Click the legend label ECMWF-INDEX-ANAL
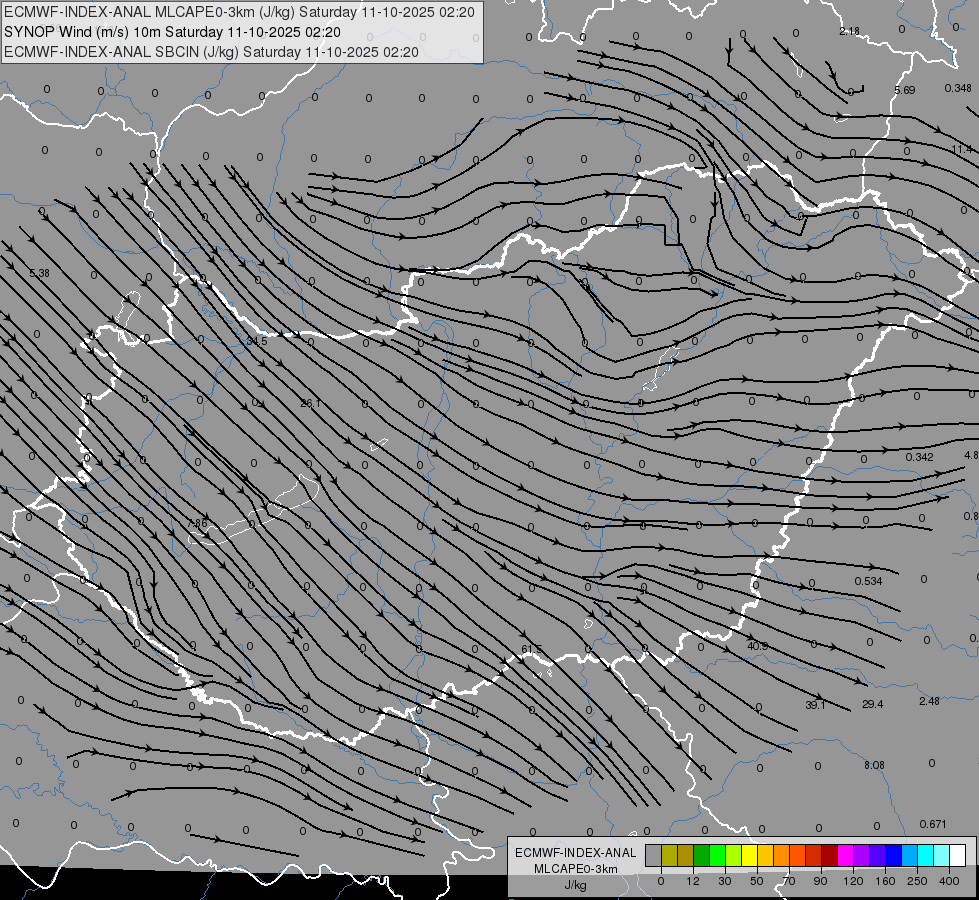Screen dimensions: 979x900 click(x=576, y=853)
